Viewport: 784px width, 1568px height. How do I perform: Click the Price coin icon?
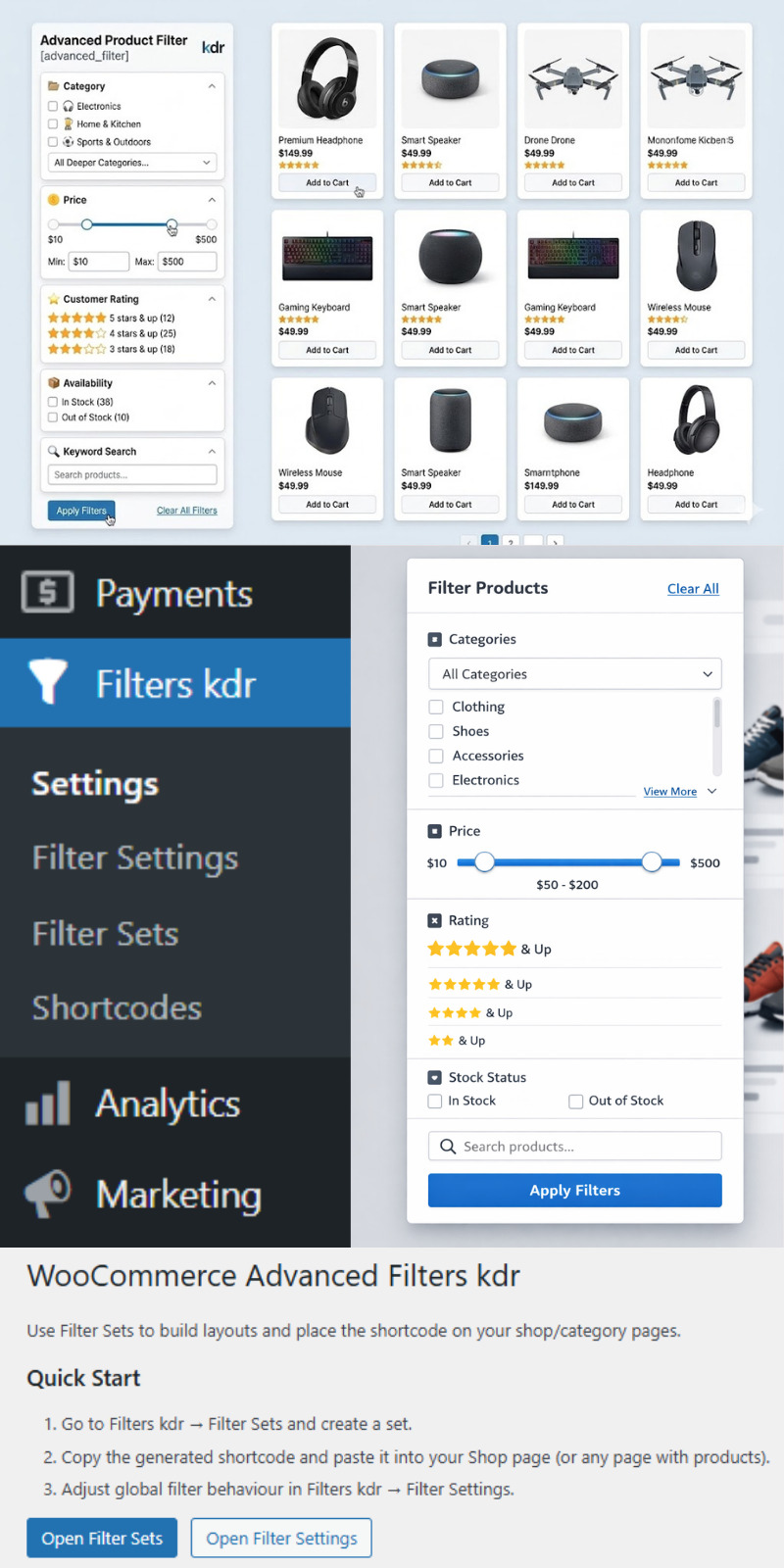[53, 200]
